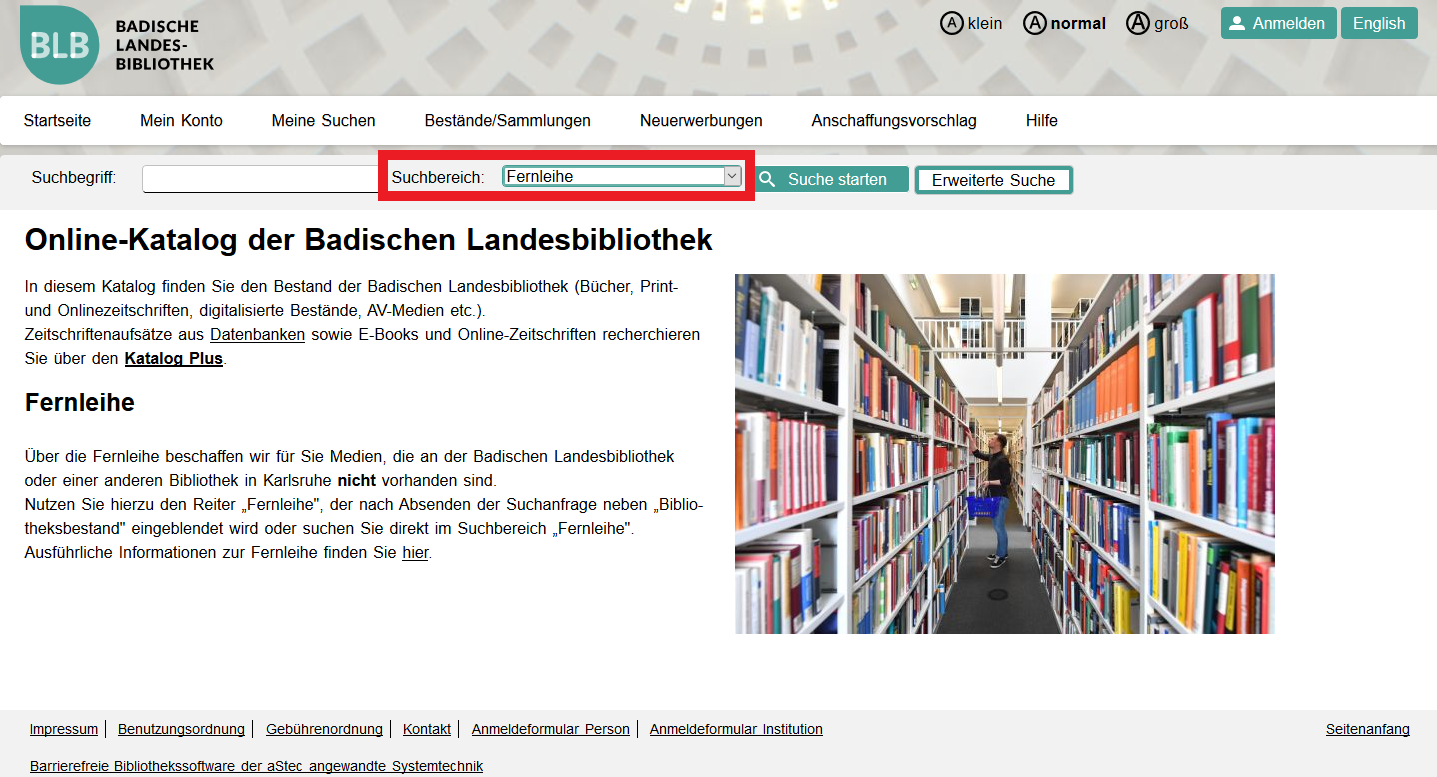
Task: Start search with Suche starten
Action: 832,179
